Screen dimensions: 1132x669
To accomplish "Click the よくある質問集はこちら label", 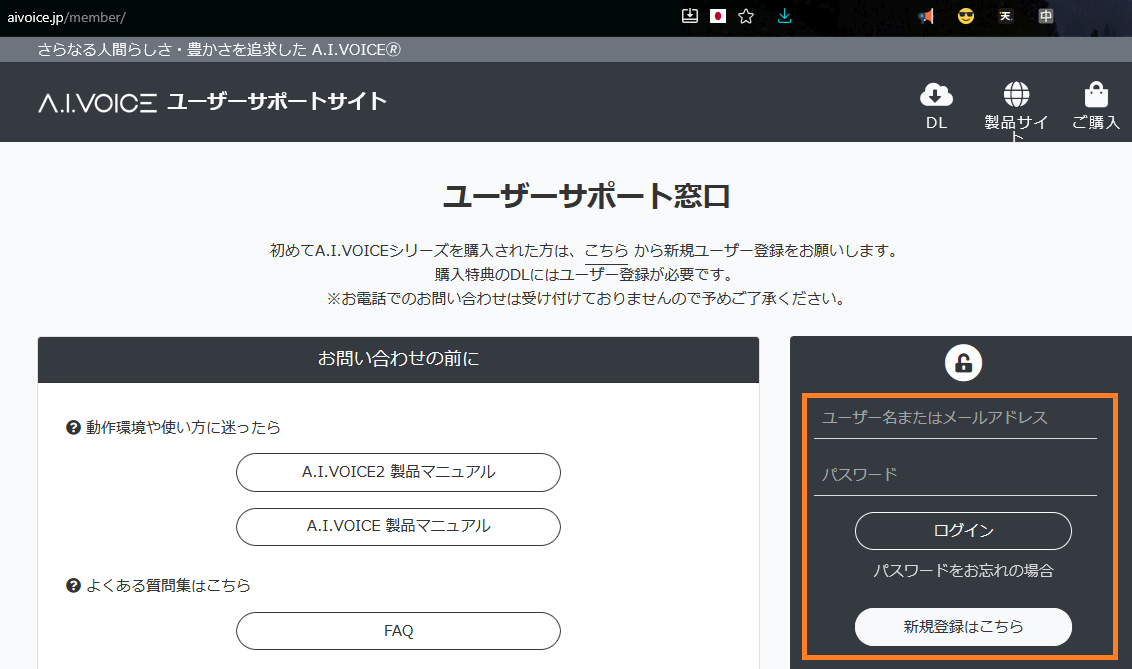I will 168,585.
